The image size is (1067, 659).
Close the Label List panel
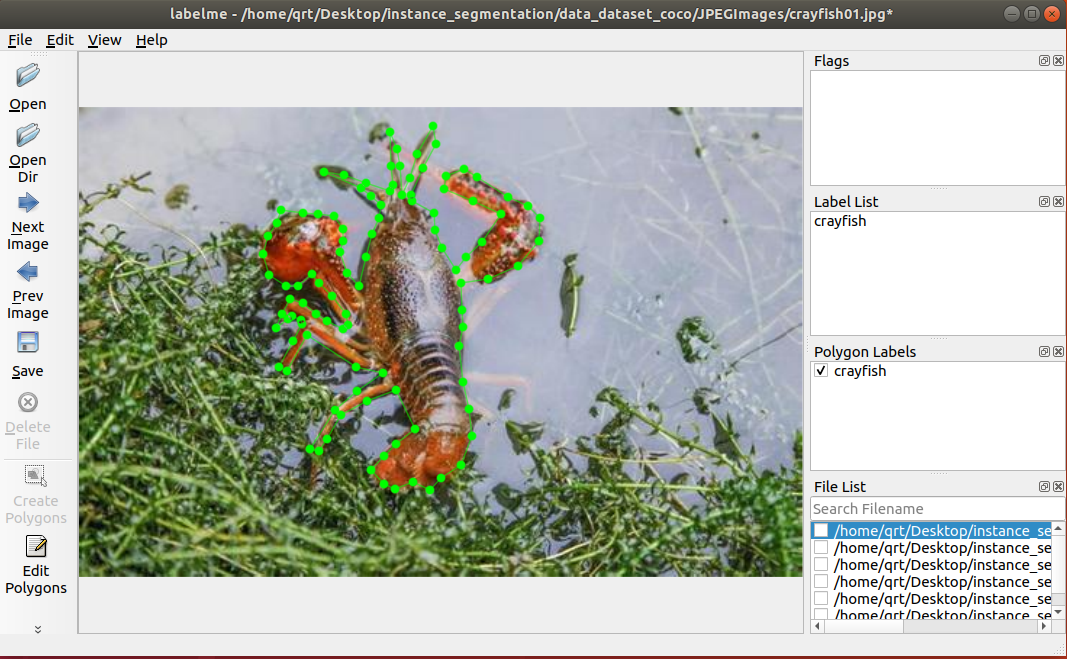tap(1058, 202)
